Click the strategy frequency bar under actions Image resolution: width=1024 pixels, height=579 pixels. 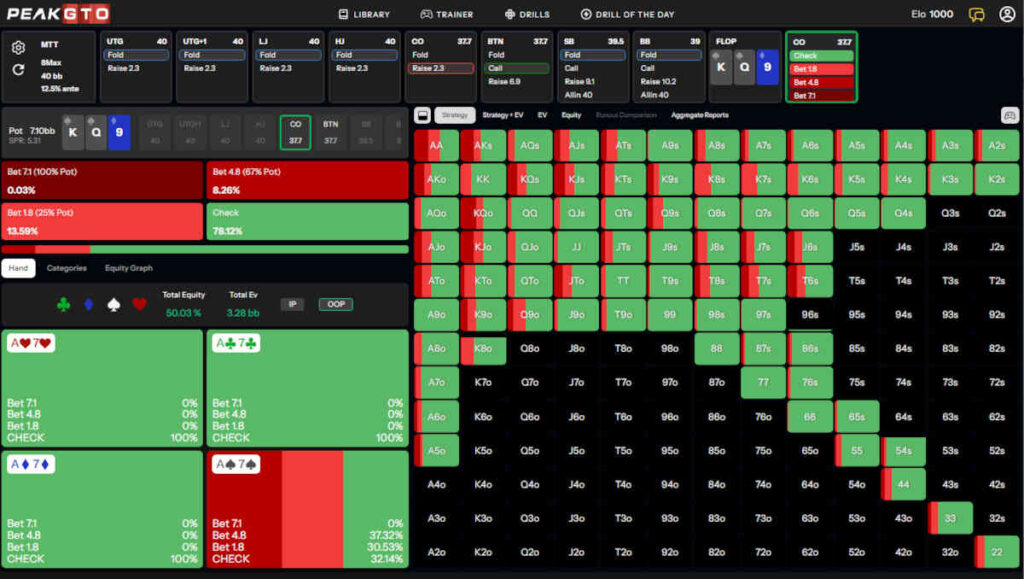[205, 249]
